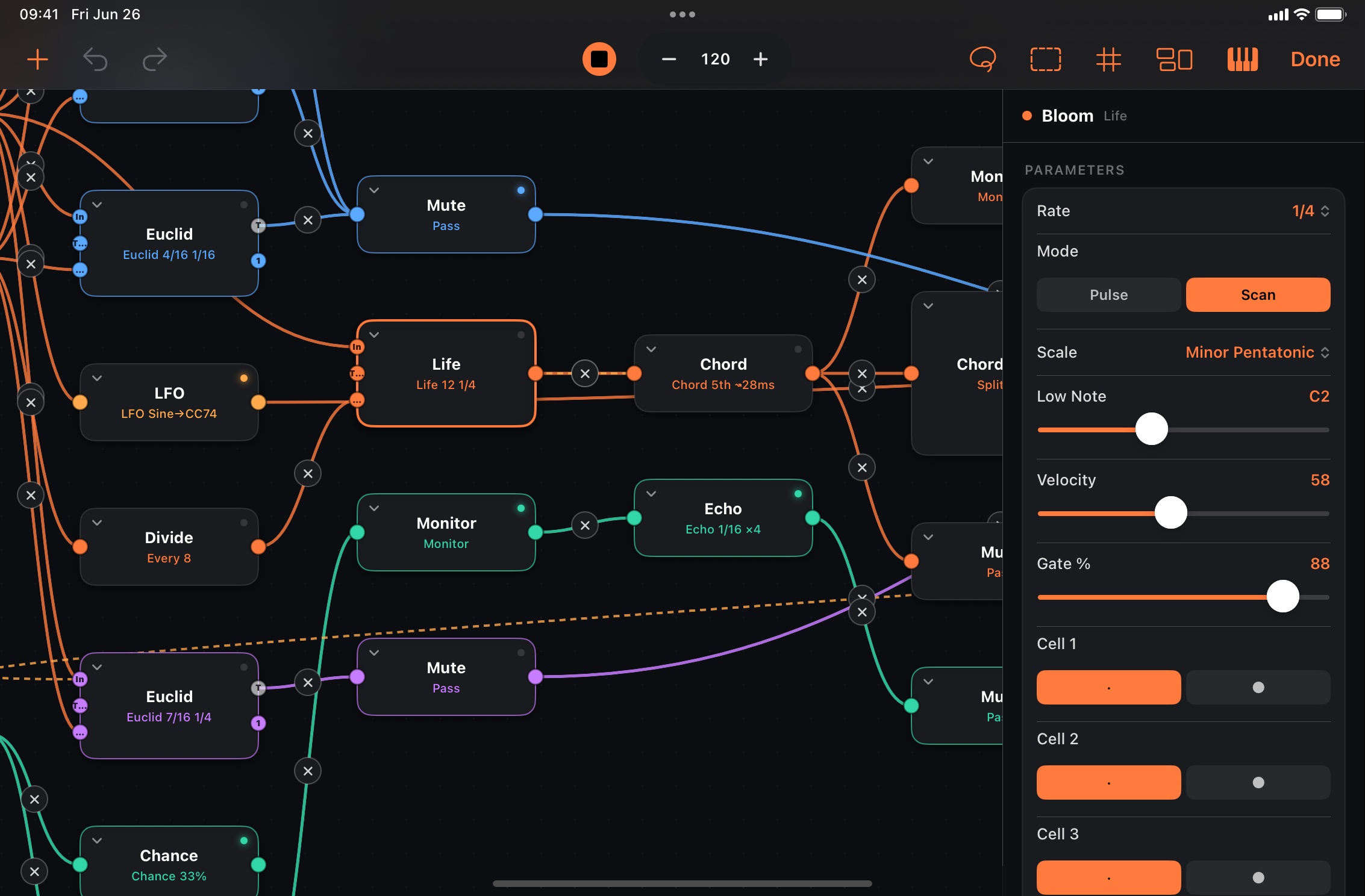Show the piano keyboard icon

point(1242,59)
